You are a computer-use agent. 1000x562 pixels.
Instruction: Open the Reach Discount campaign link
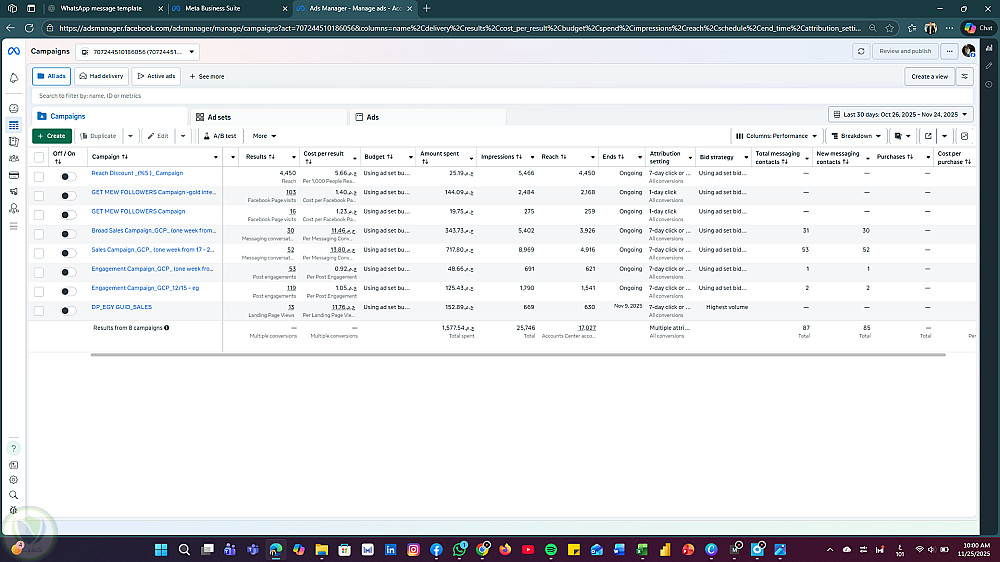[x=137, y=173]
